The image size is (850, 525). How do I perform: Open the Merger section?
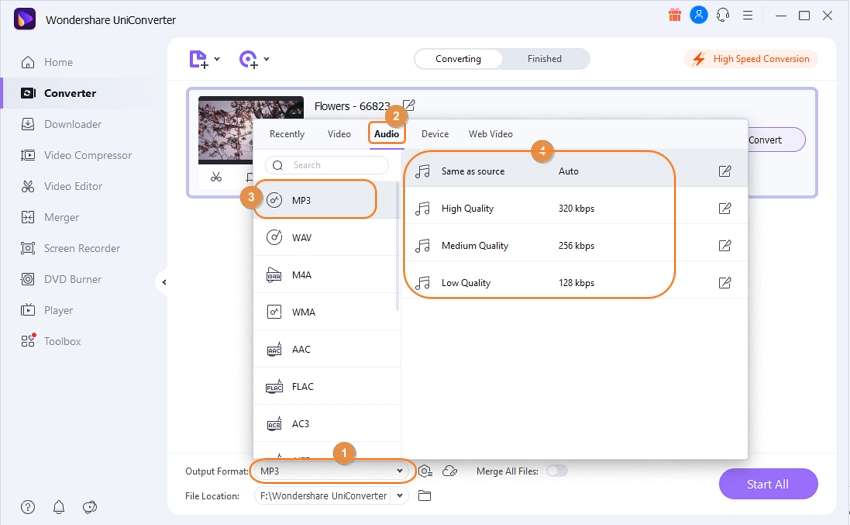click(49, 217)
